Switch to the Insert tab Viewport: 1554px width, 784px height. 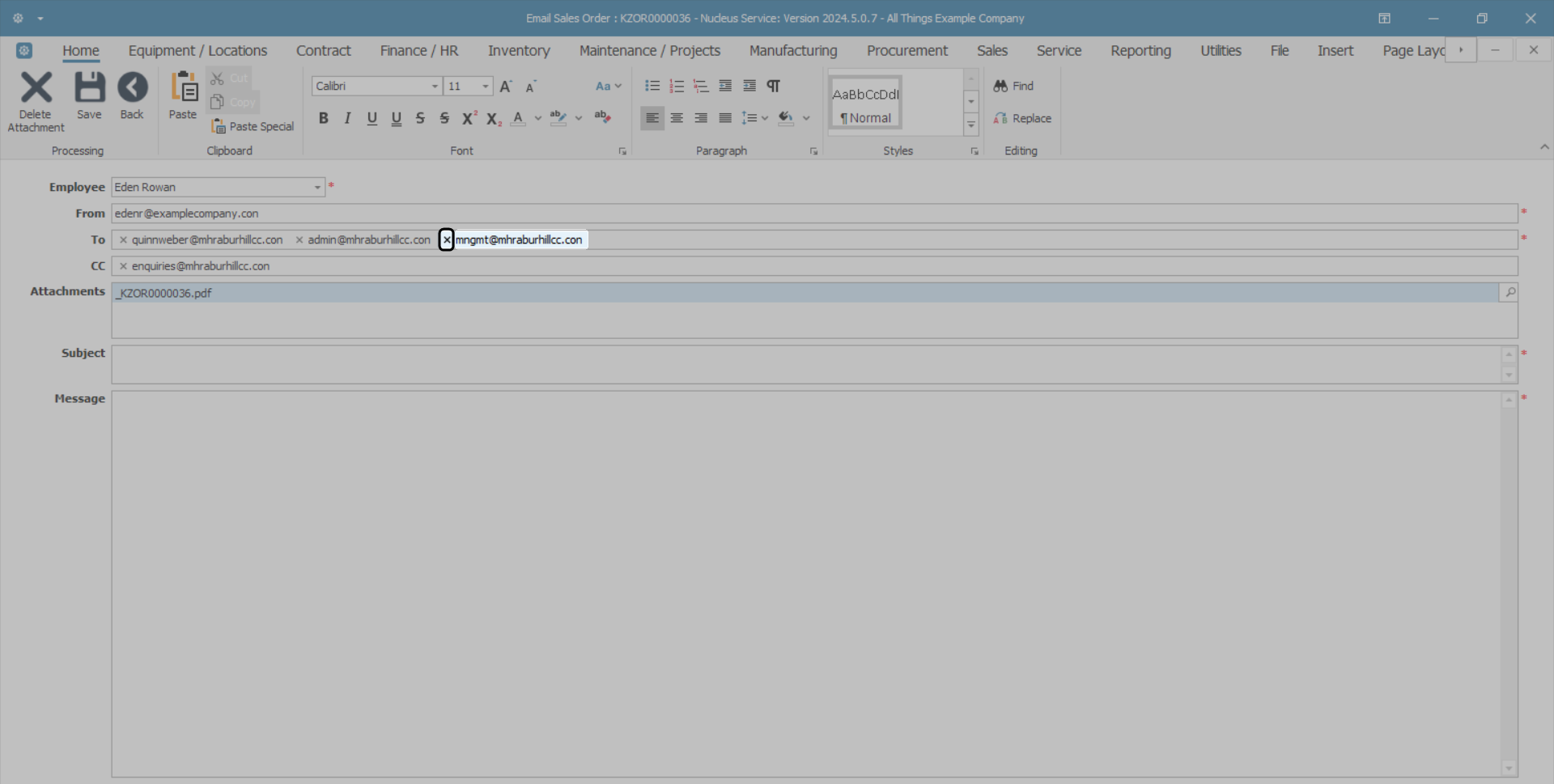point(1335,50)
